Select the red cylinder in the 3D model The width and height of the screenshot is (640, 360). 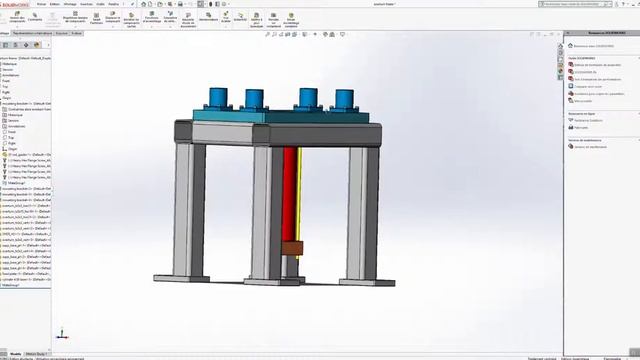289,194
